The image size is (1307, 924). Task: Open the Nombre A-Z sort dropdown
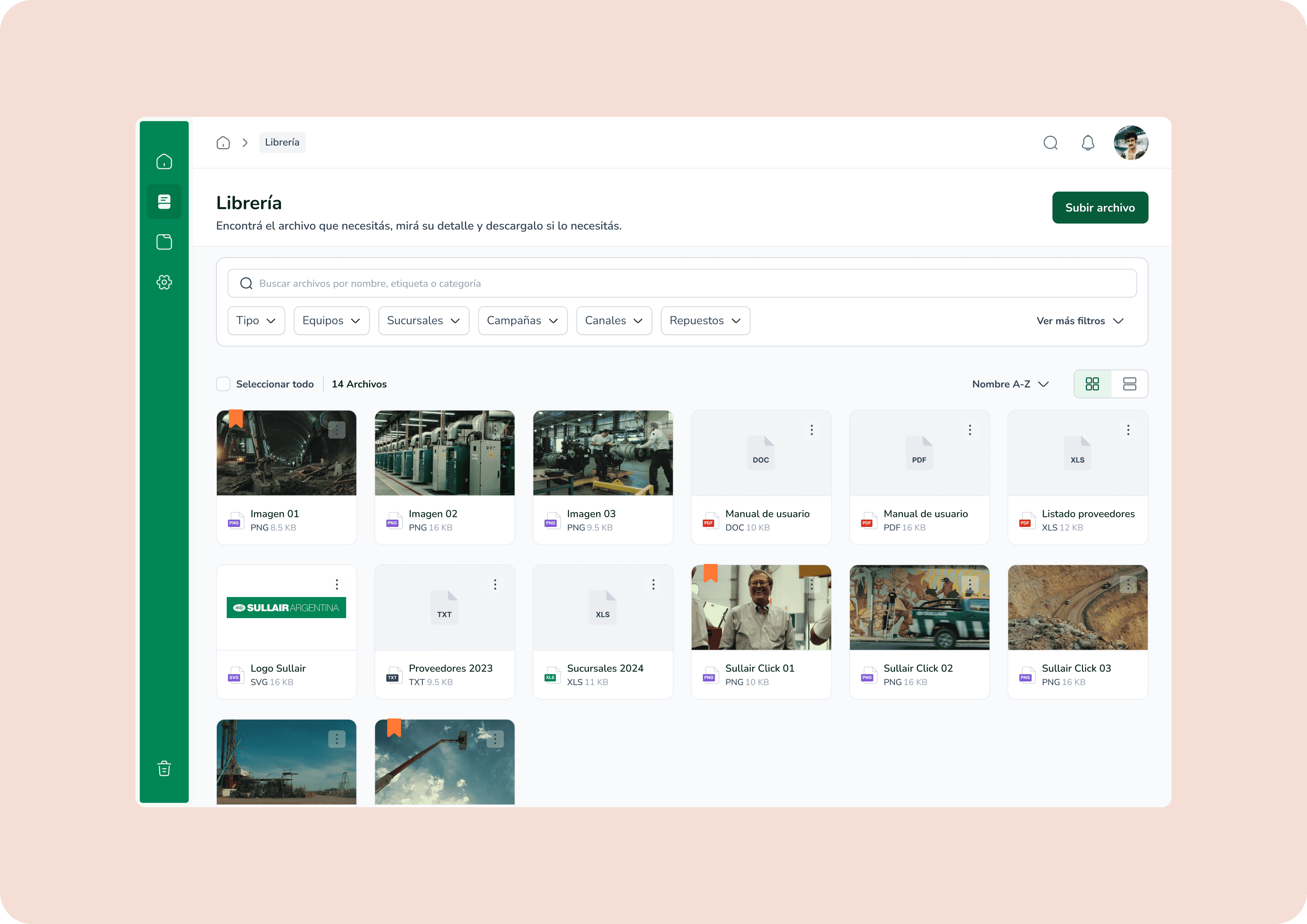click(x=1010, y=384)
